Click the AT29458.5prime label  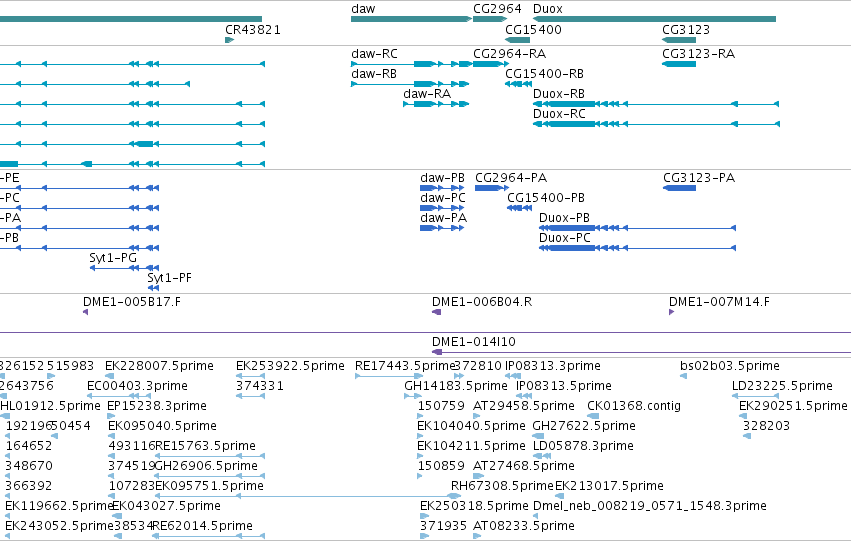point(524,406)
